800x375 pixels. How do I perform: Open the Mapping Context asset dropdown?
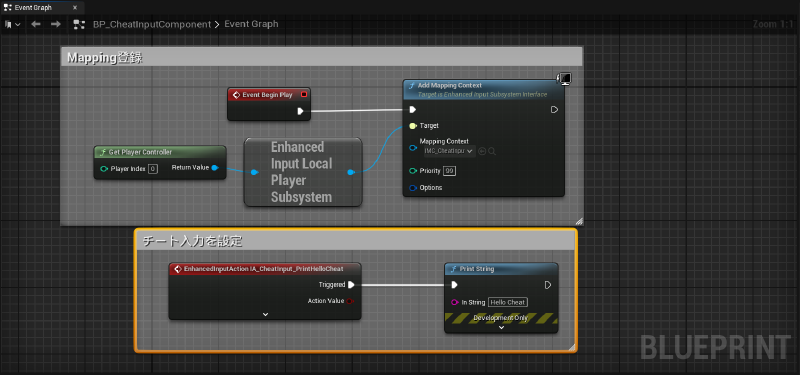point(449,151)
